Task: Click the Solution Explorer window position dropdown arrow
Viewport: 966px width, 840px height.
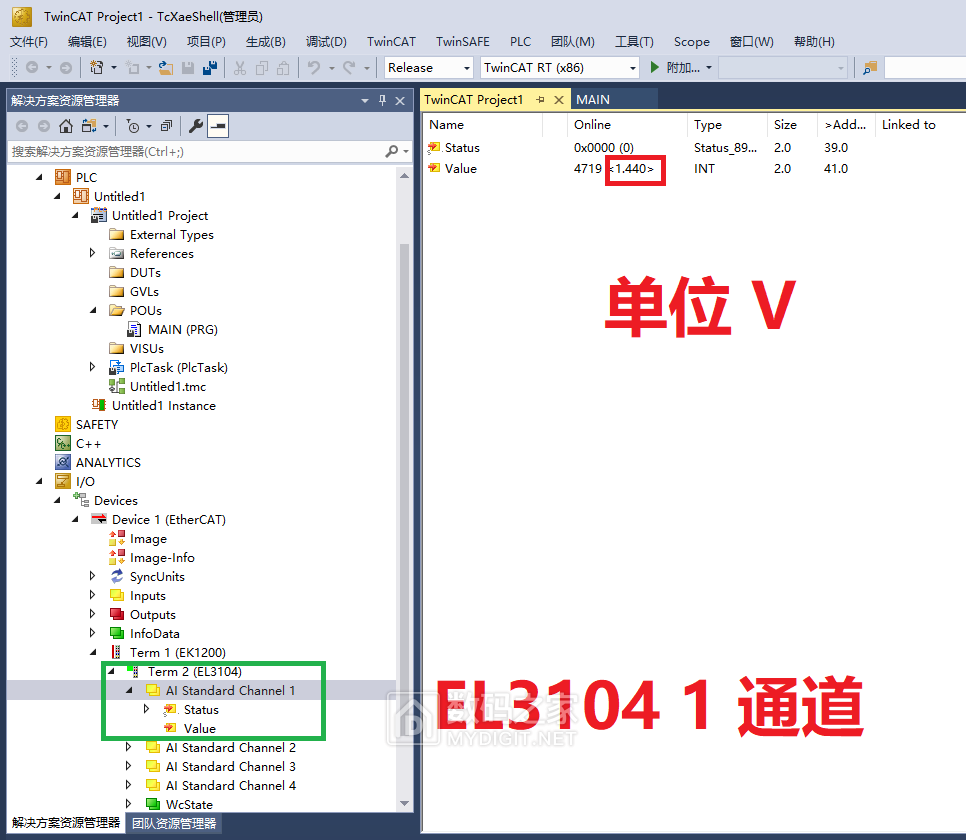Action: [365, 100]
